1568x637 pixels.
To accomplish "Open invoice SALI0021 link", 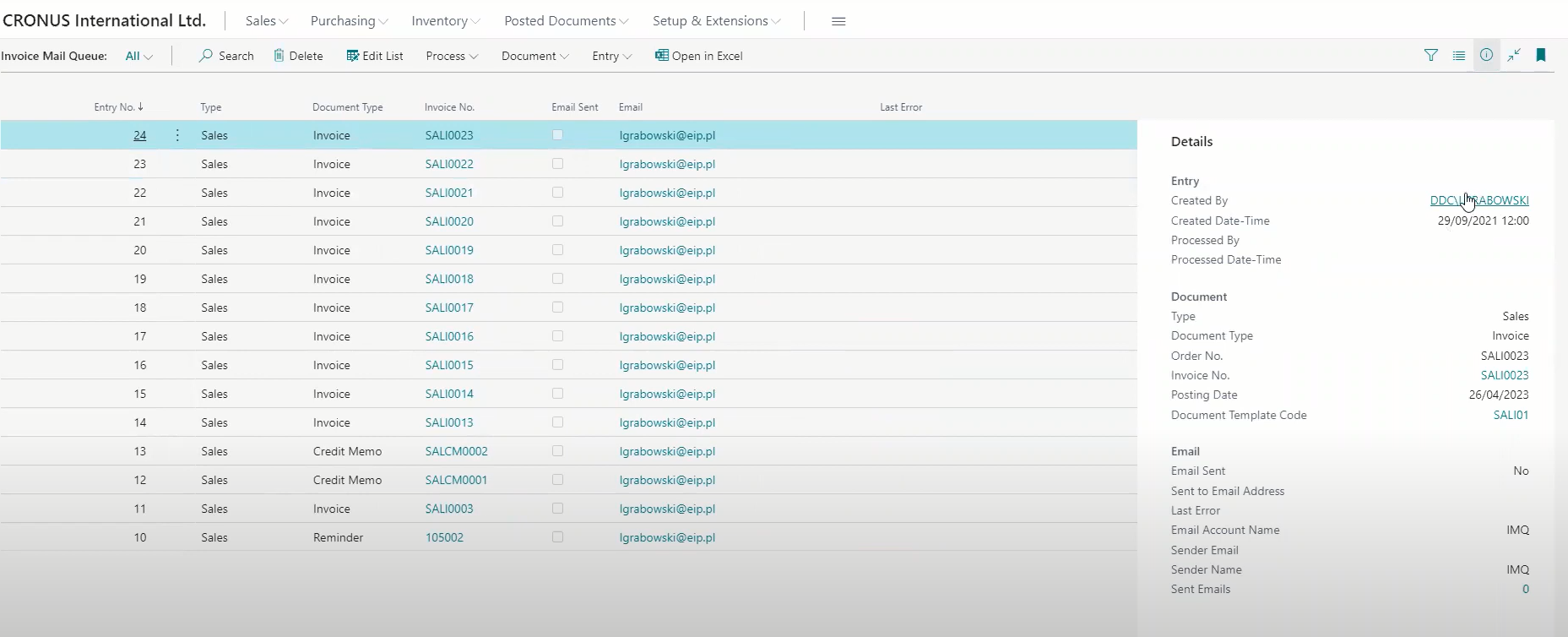I will [x=449, y=193].
